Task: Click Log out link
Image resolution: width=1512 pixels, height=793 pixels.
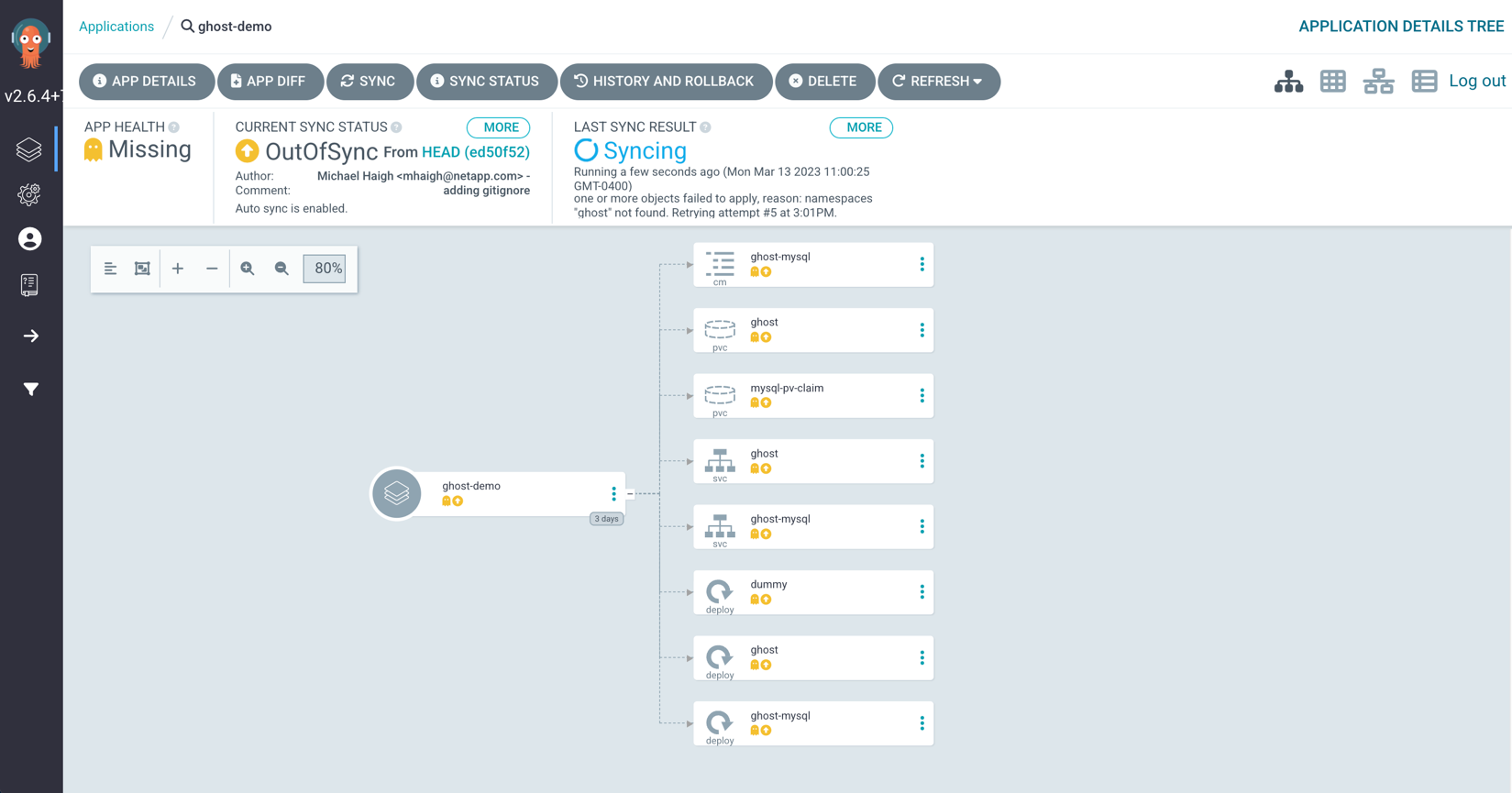Action: click(1477, 81)
